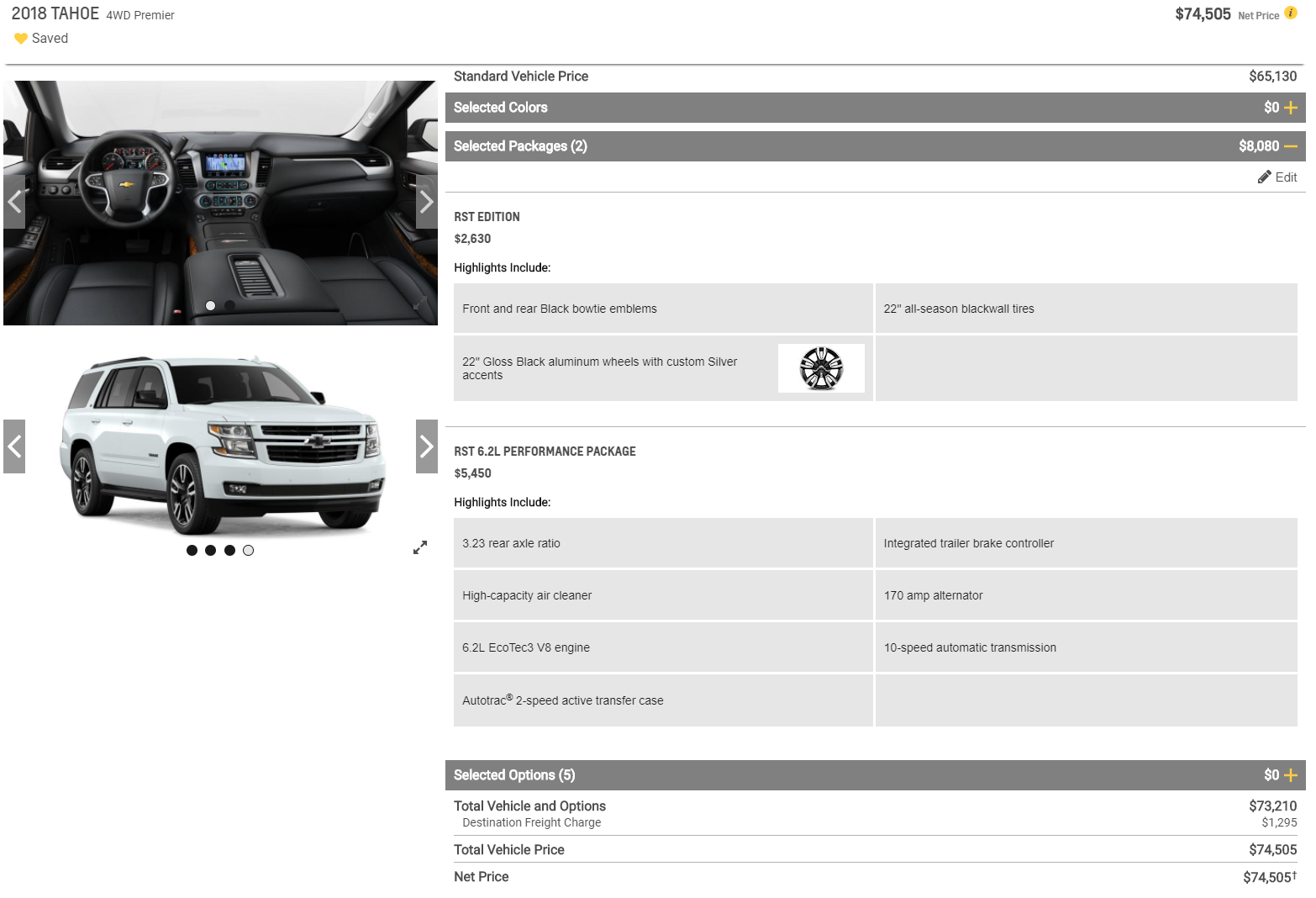Screen dimensions: 1316x898
Task: Click the $74,505 net price at top
Action: (1203, 14)
